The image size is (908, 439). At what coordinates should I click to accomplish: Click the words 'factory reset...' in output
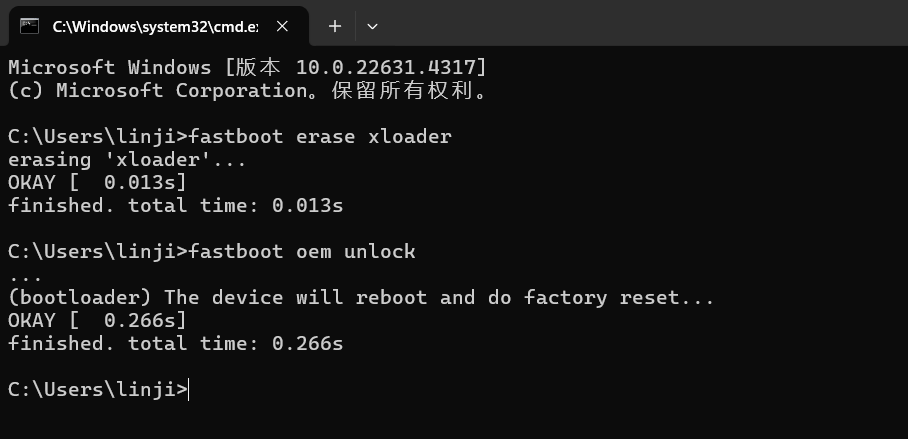click(x=618, y=298)
